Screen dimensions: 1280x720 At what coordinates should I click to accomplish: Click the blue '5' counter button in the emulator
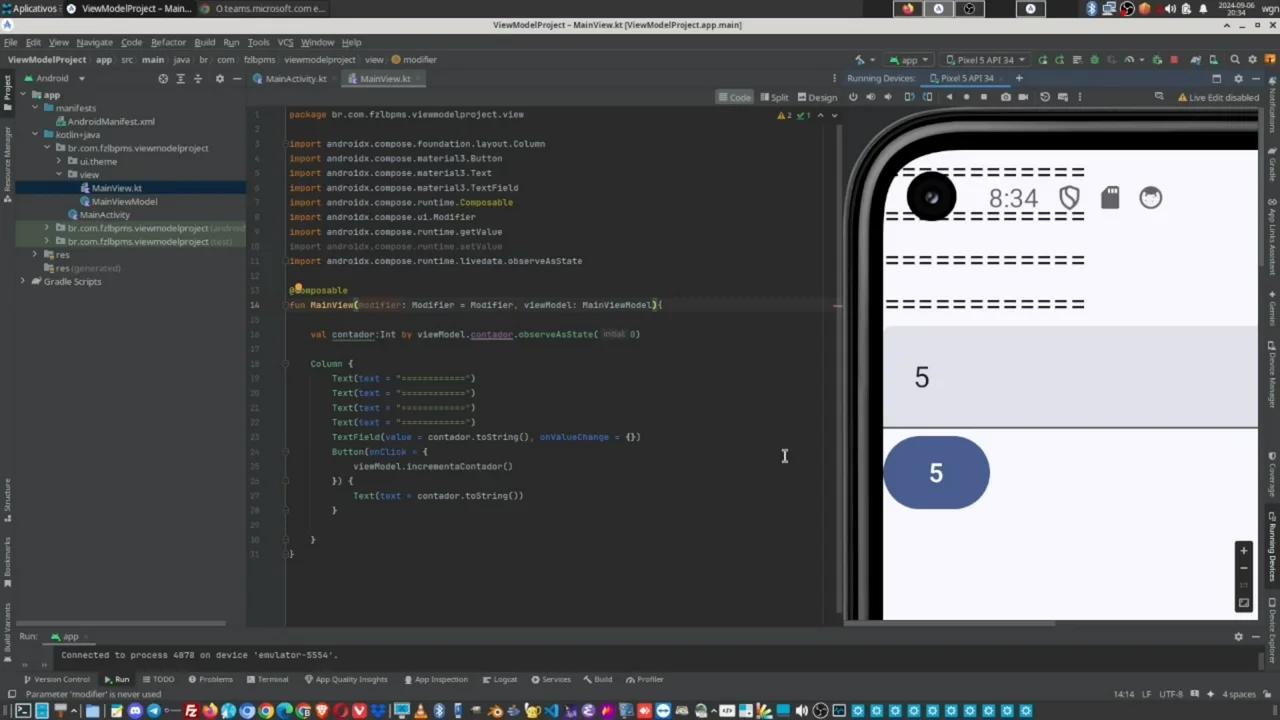click(x=936, y=472)
